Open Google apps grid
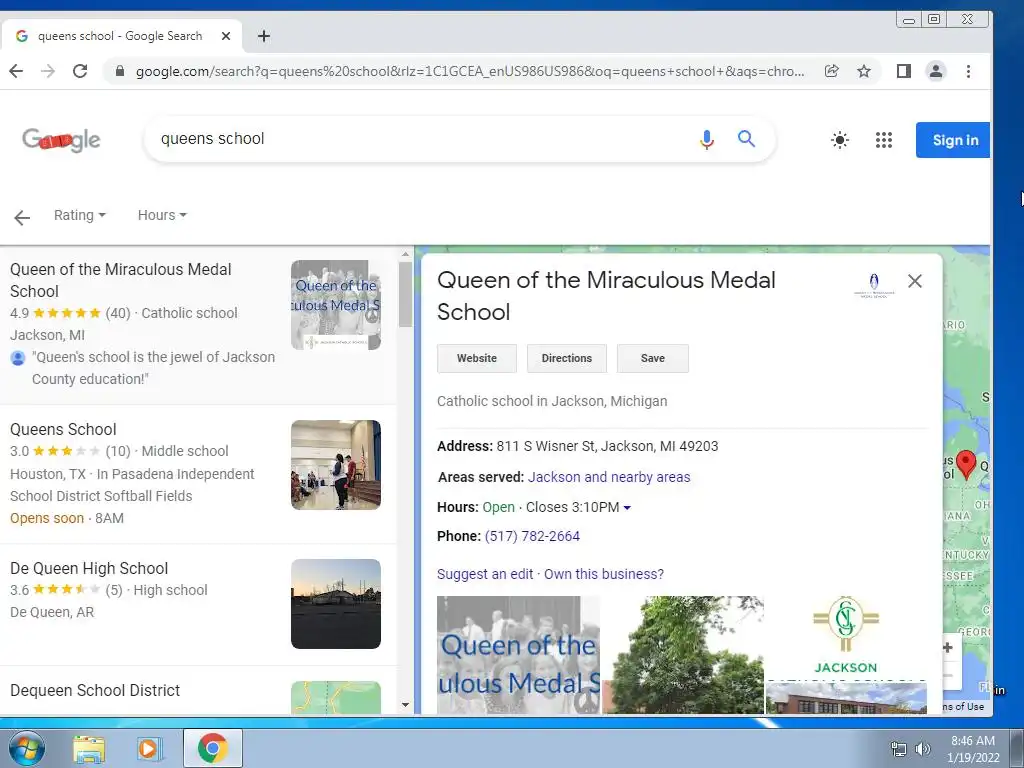This screenshot has height=768, width=1024. pyautogui.click(x=884, y=140)
